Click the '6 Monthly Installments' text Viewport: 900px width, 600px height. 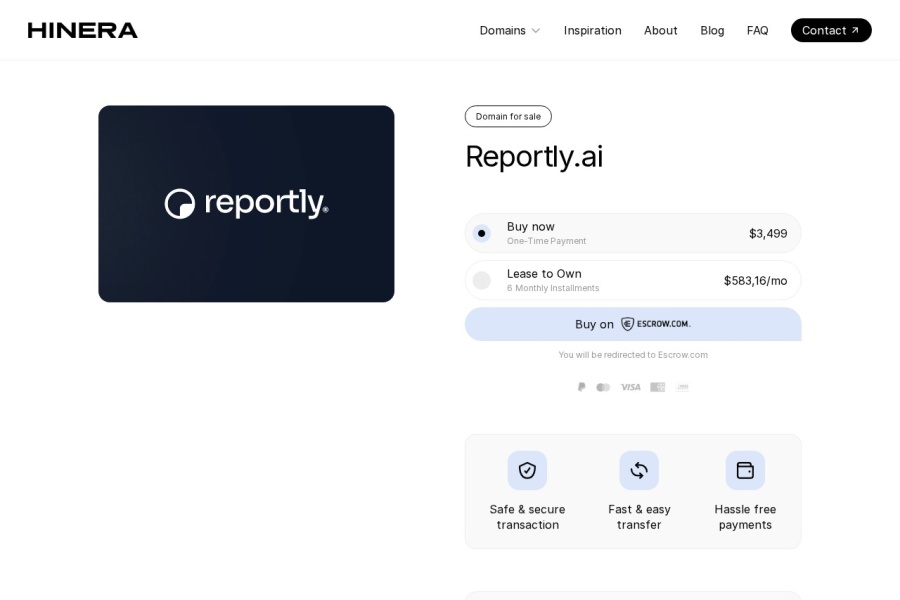553,288
